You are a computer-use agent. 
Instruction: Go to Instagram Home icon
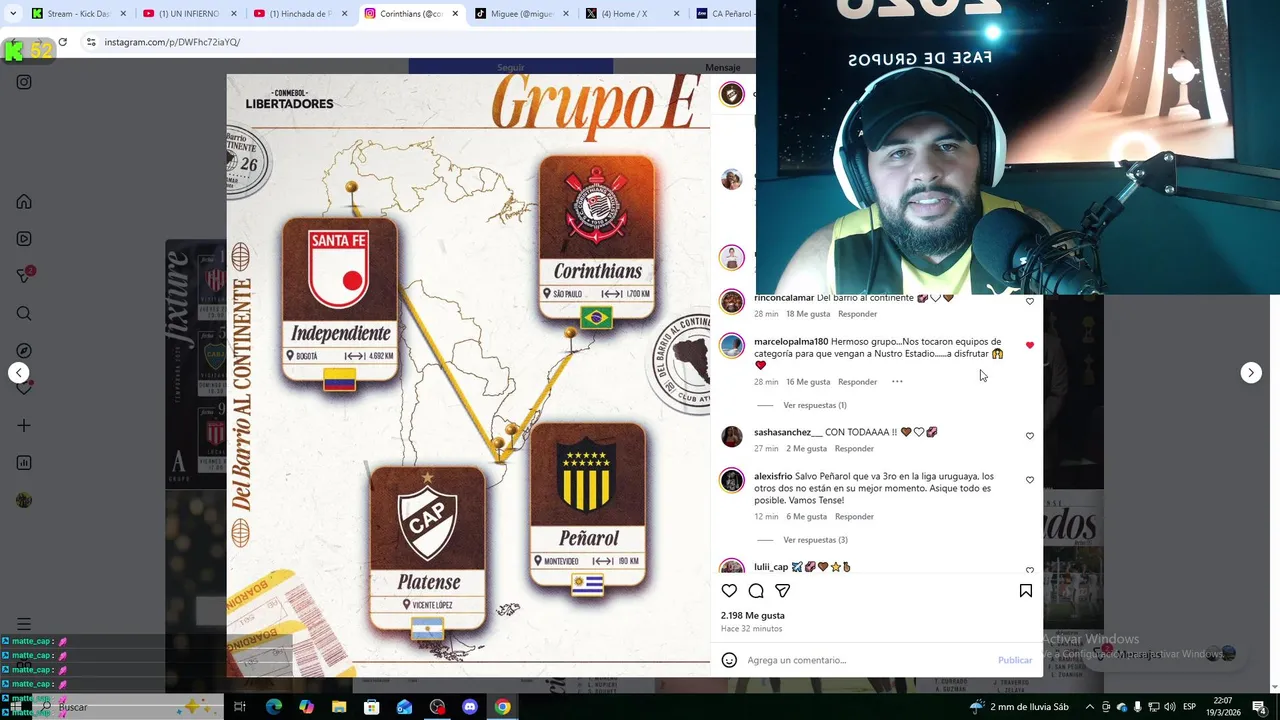click(24, 202)
